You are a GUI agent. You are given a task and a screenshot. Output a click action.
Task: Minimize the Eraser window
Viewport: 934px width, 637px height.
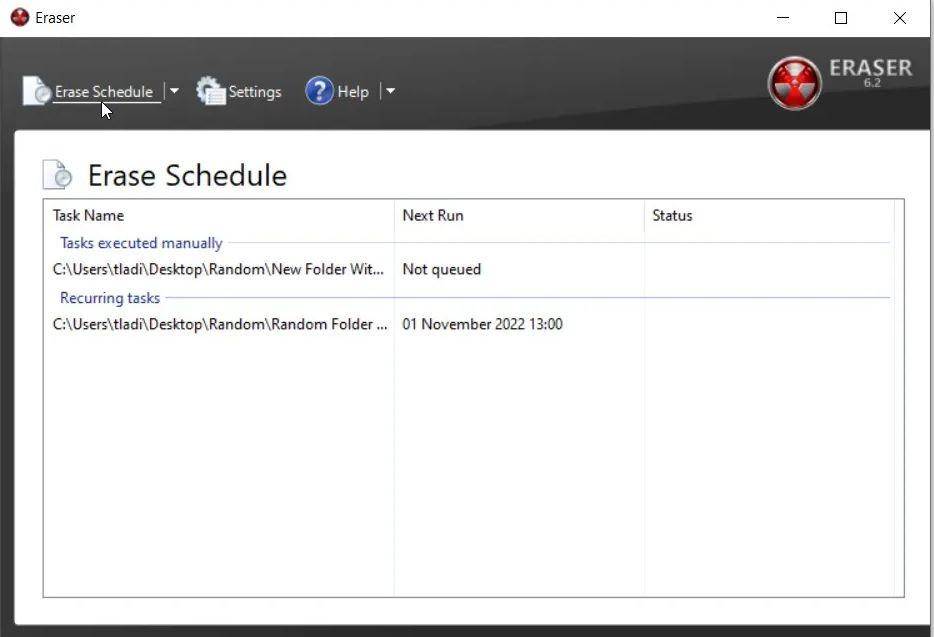click(x=783, y=18)
